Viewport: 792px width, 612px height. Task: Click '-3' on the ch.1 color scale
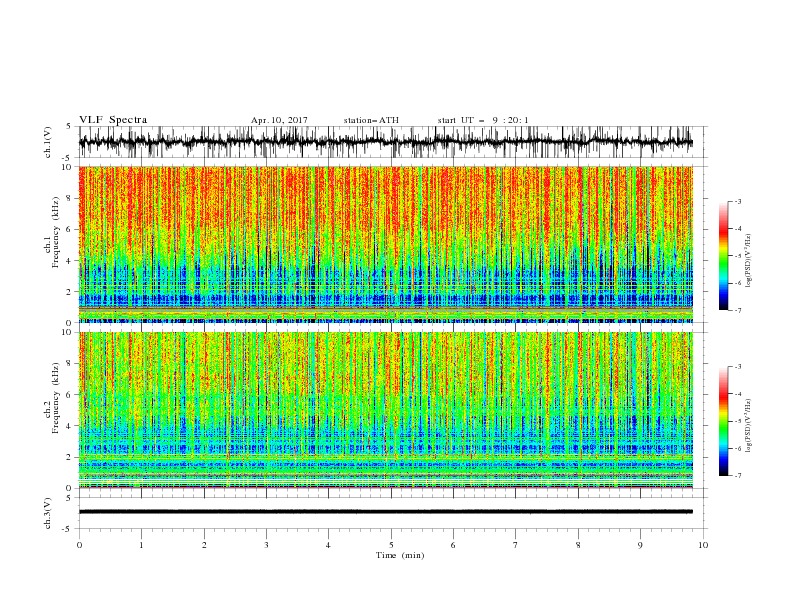click(x=738, y=201)
